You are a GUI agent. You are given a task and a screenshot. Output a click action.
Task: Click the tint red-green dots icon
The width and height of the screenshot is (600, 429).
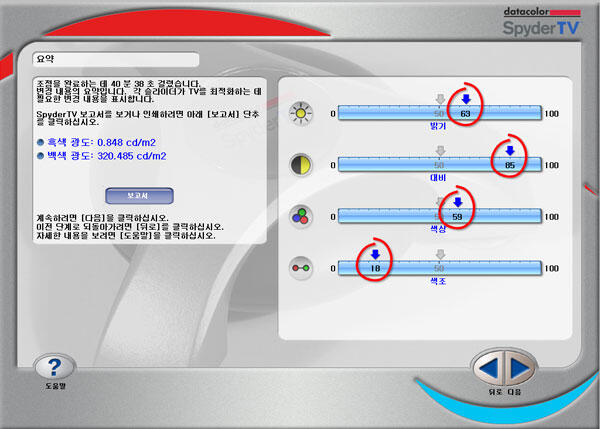point(301,268)
